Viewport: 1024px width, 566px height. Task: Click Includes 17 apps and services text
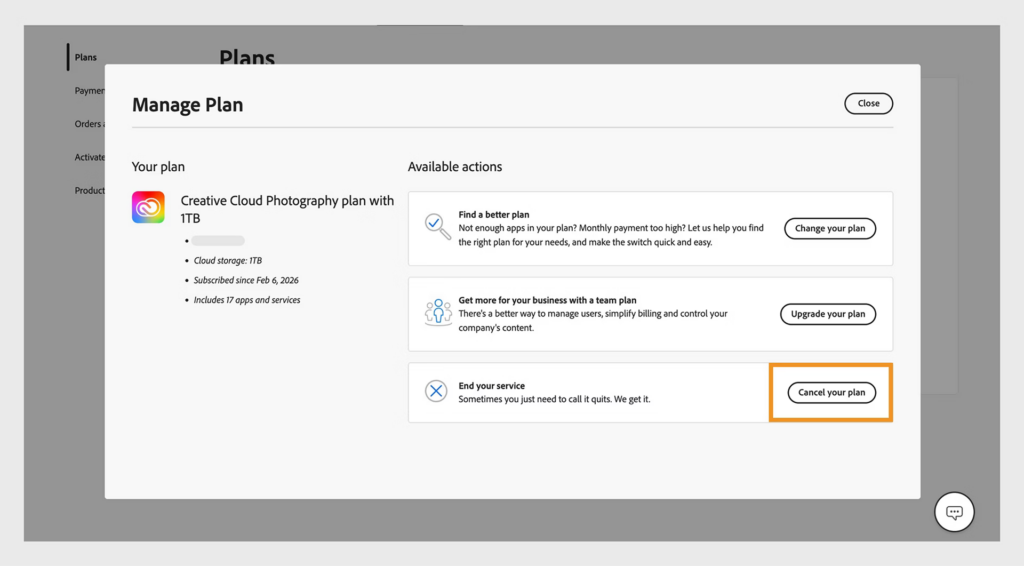(x=247, y=300)
